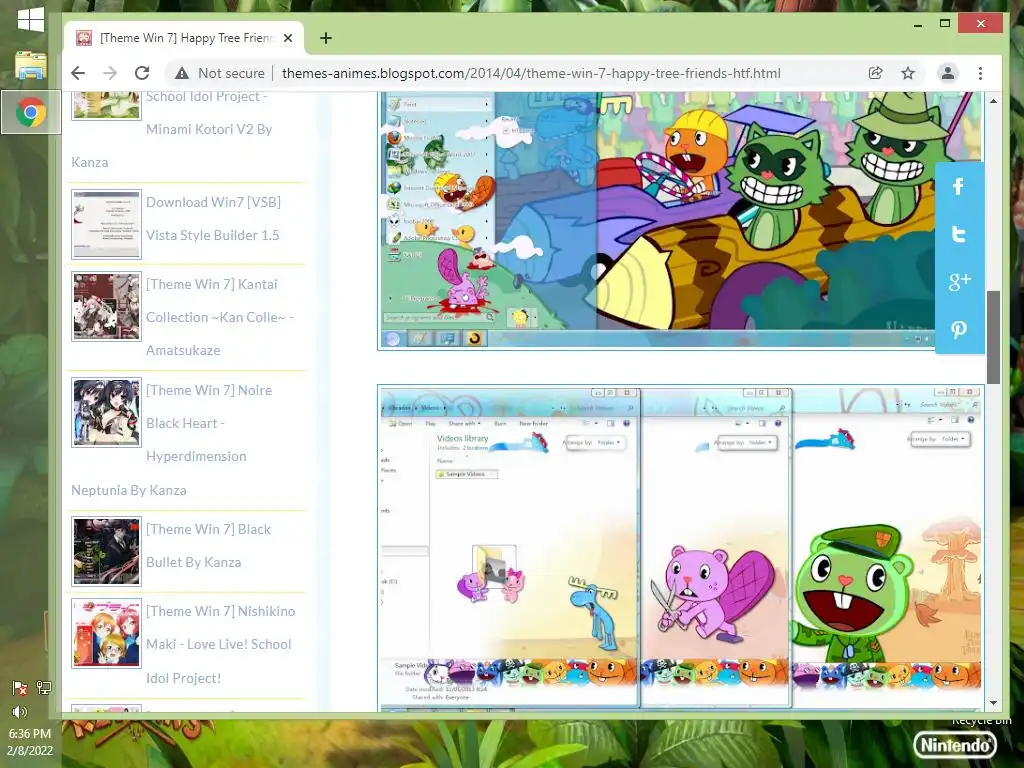Open Download Win7 VSB Vista Style Builder link
The width and height of the screenshot is (1024, 768).
pyautogui.click(x=213, y=219)
